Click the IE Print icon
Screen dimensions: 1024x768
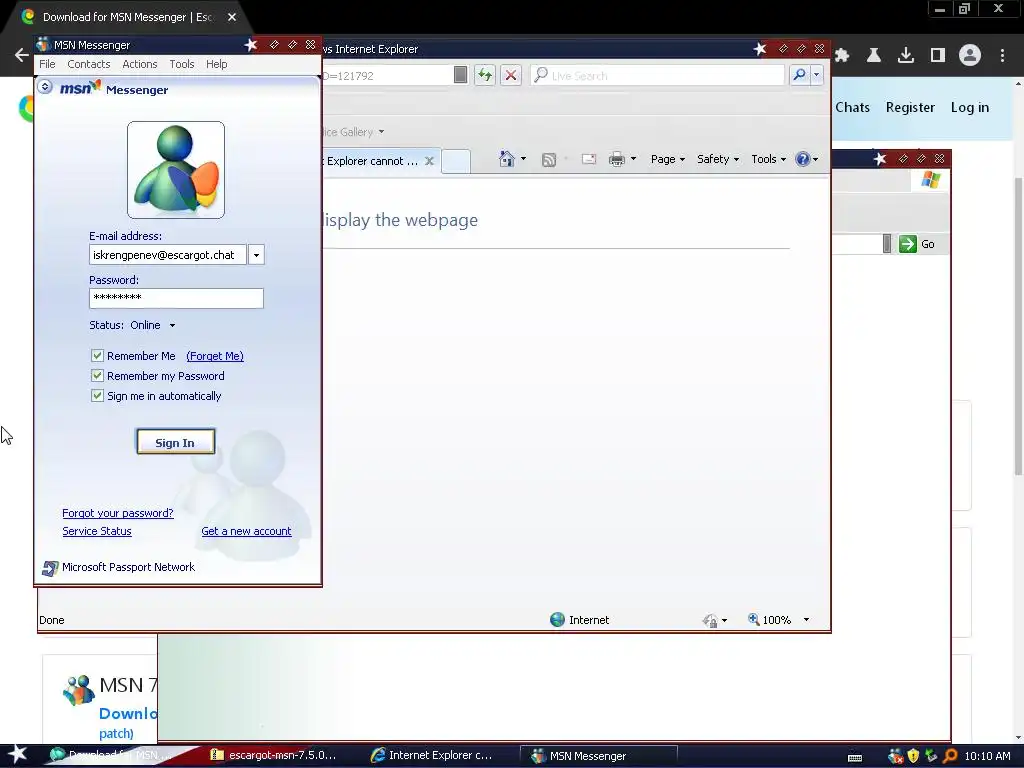[616, 159]
